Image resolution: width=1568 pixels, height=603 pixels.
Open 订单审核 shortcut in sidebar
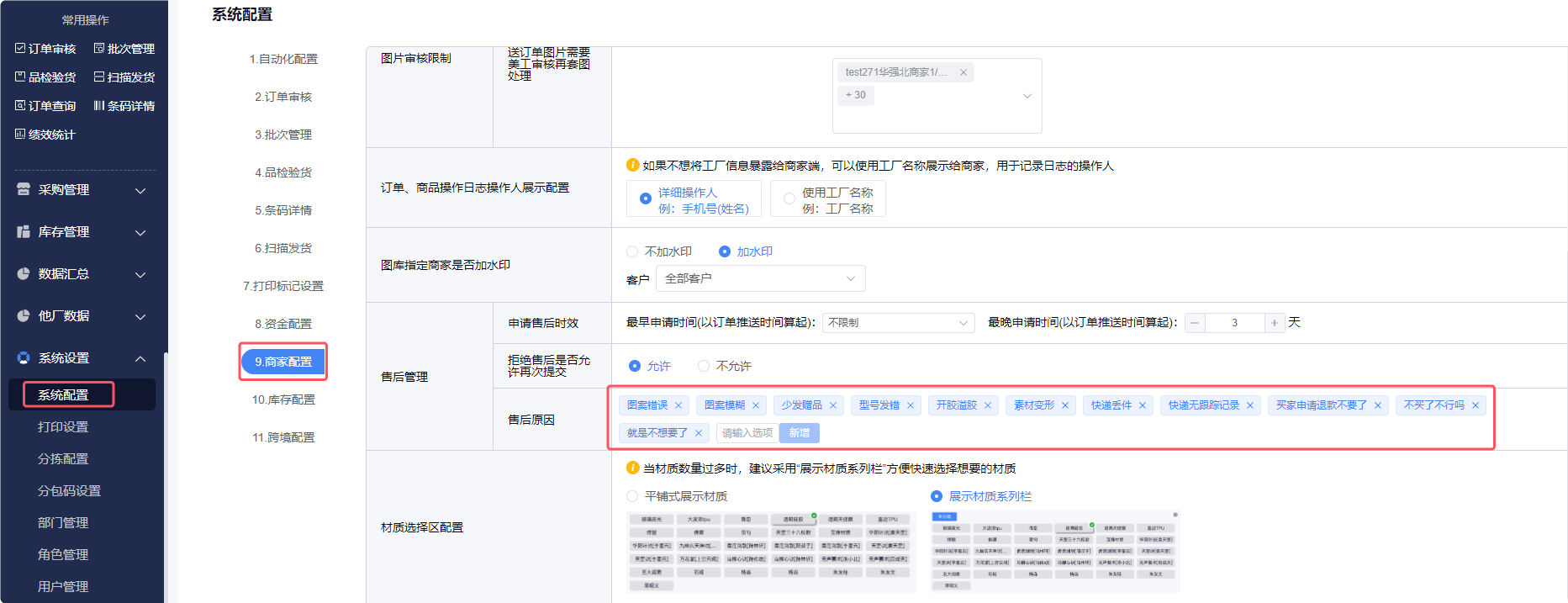coord(46,49)
